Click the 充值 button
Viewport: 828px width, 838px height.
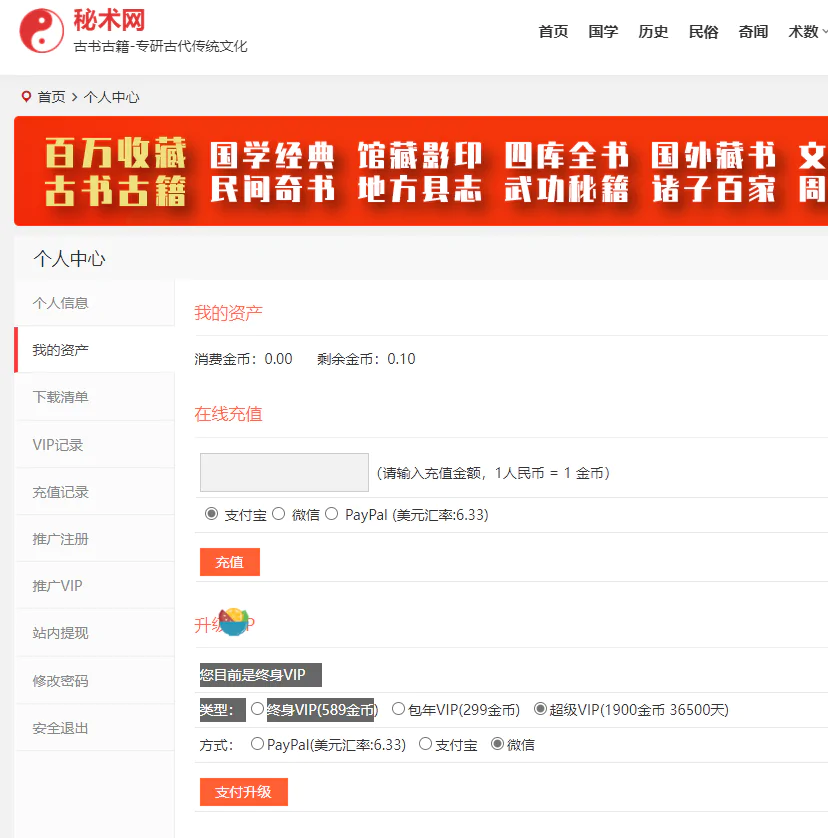pos(230,562)
